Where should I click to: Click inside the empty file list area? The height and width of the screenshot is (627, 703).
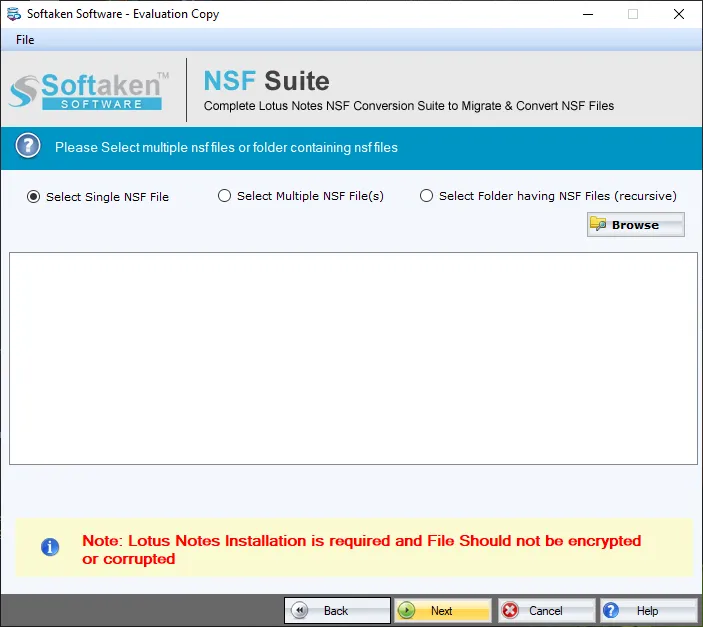coord(353,358)
